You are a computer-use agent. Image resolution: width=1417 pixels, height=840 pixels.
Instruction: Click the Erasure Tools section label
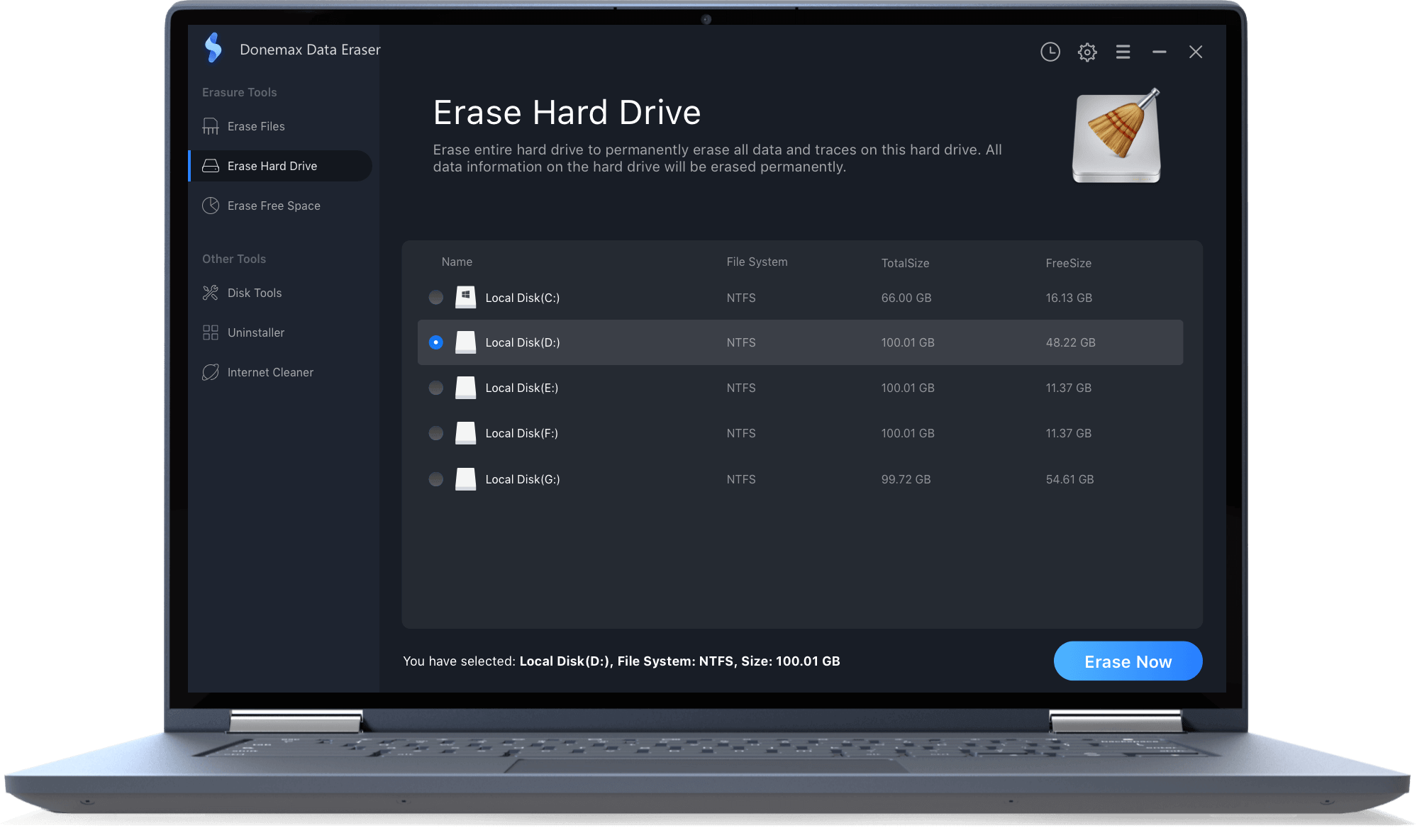coord(239,92)
